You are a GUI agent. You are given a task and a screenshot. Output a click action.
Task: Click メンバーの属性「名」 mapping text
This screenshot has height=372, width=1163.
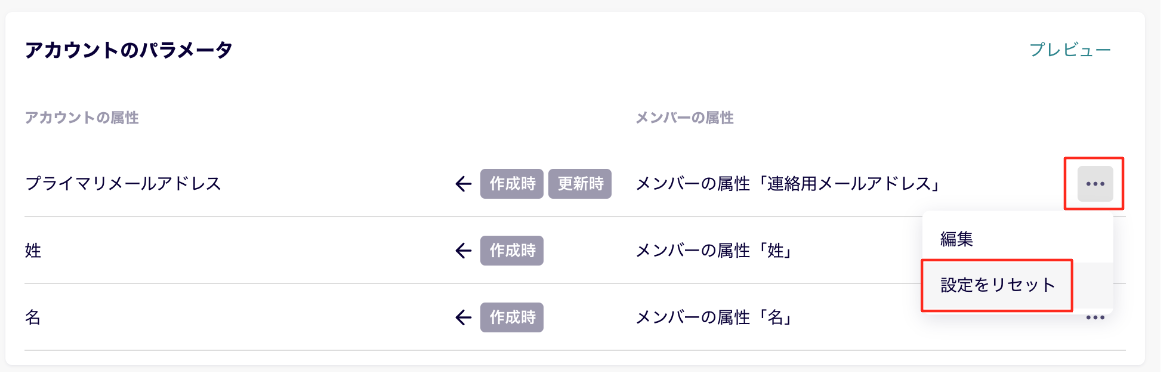pyautogui.click(x=716, y=318)
